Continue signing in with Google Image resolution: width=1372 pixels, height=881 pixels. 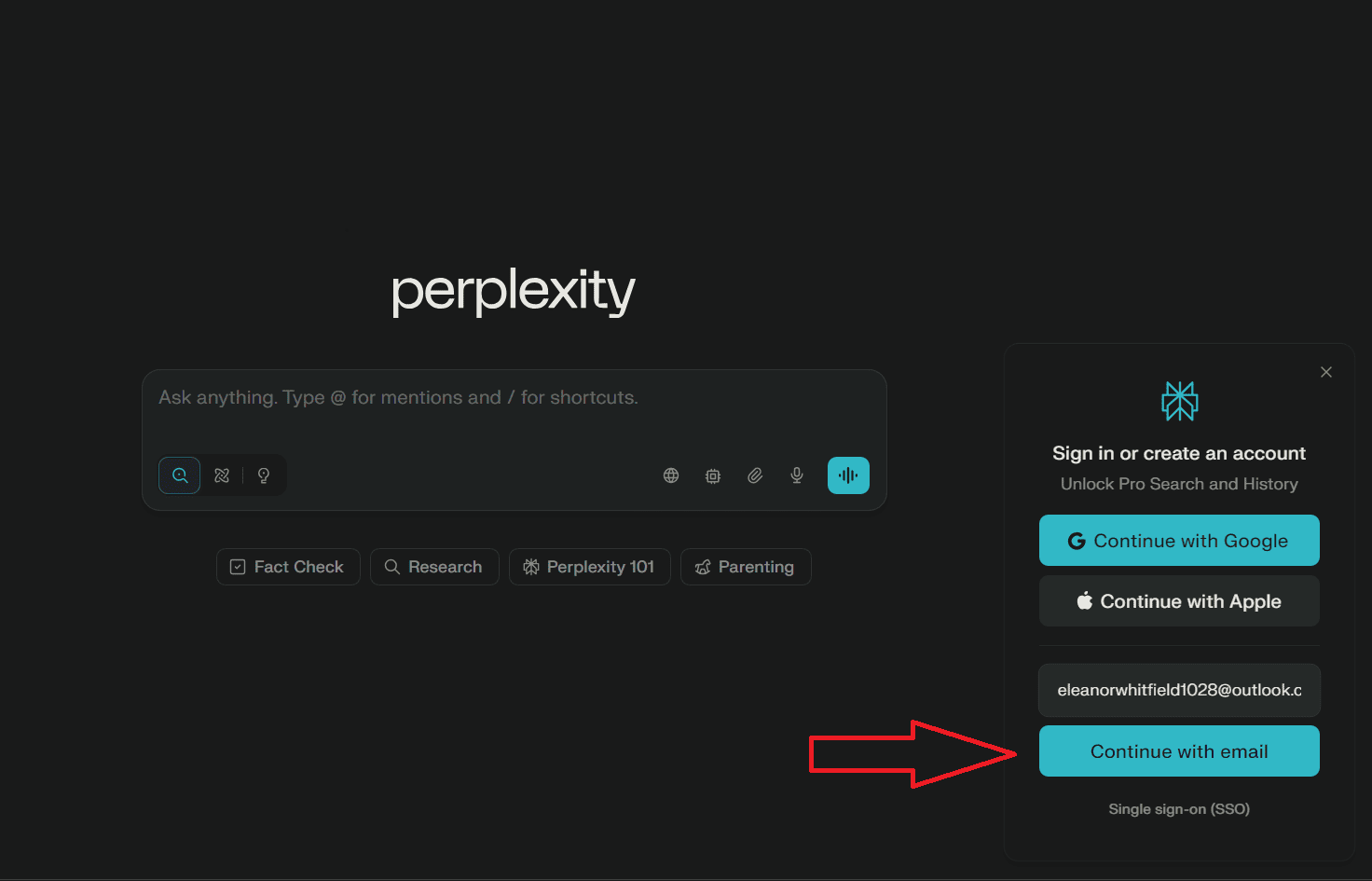[x=1178, y=540]
